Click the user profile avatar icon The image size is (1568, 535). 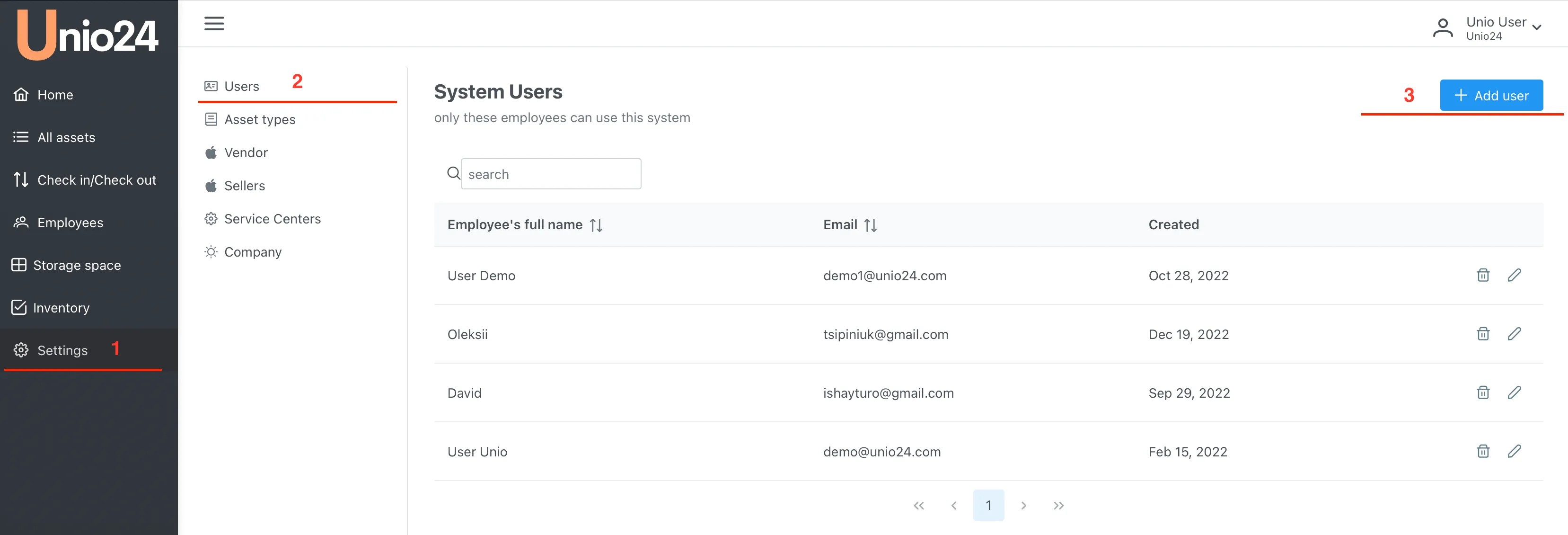[1443, 28]
